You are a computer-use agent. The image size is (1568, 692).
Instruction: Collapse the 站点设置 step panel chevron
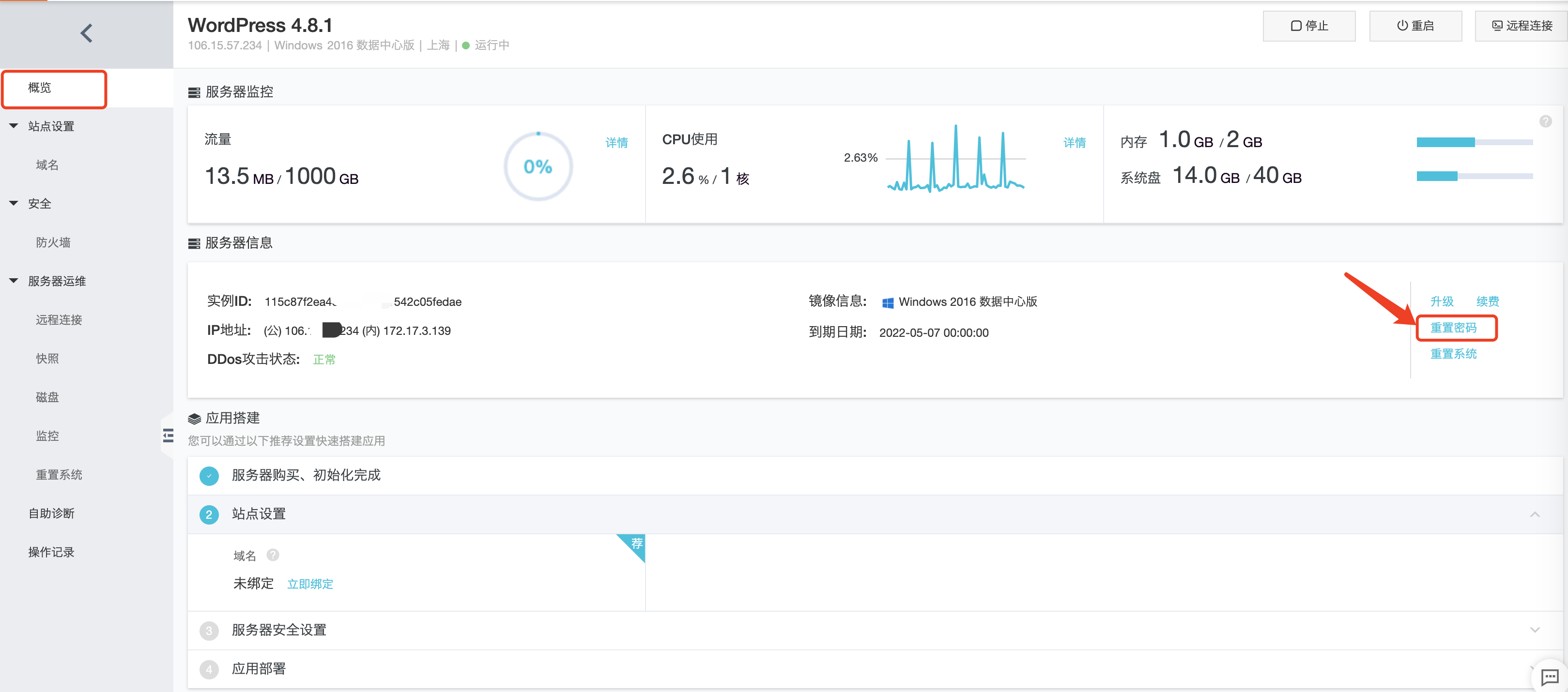click(1535, 514)
